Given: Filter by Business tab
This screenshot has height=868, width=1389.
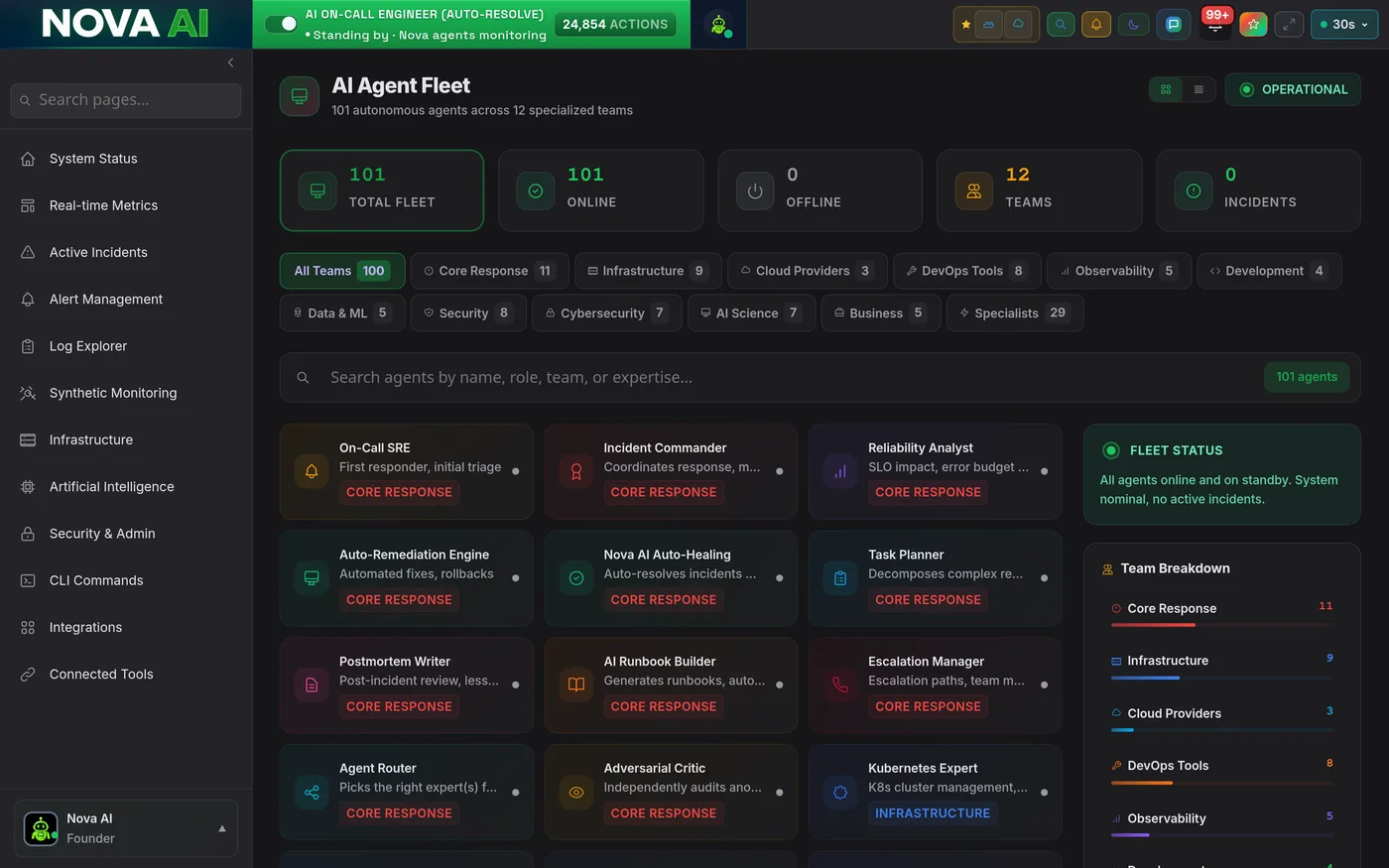Looking at the screenshot, I should (x=881, y=312).
